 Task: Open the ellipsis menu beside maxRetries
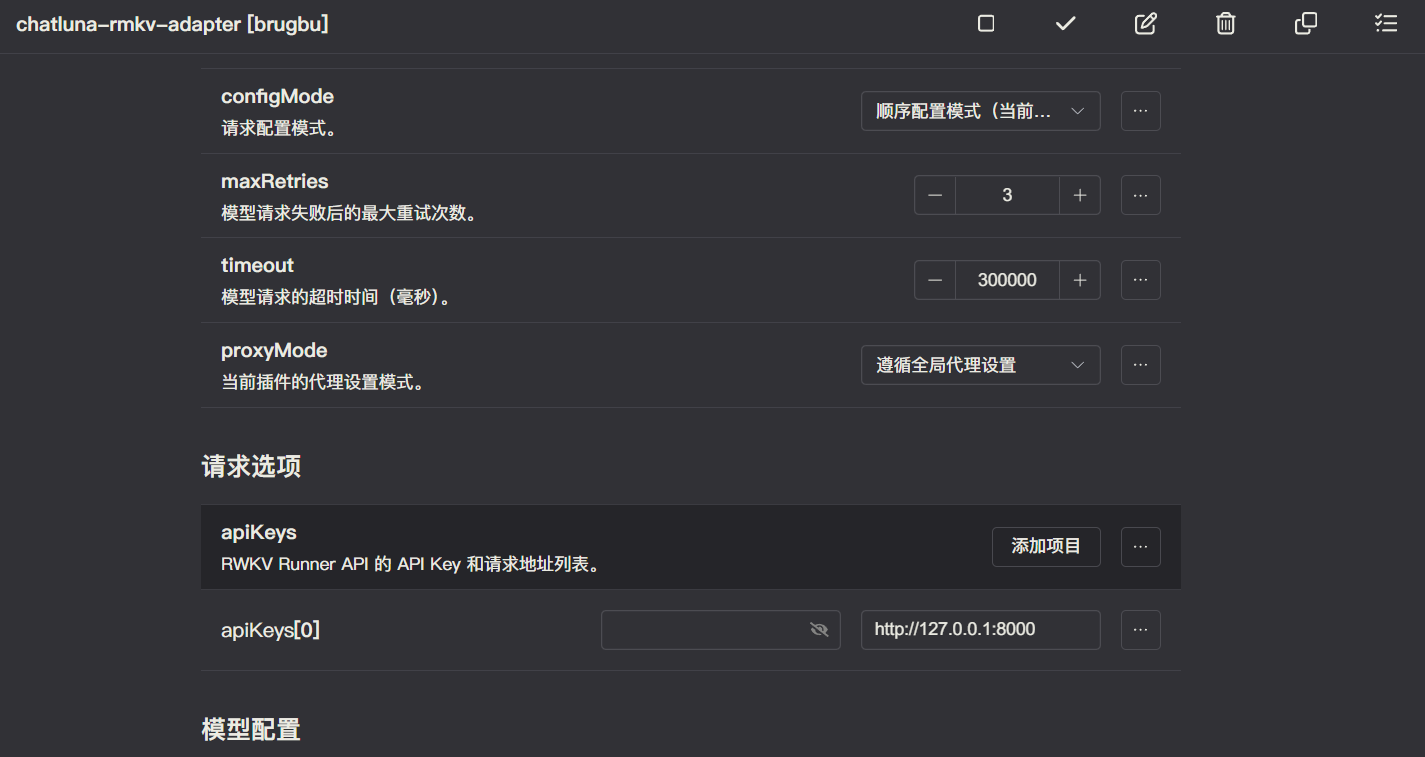pos(1140,195)
